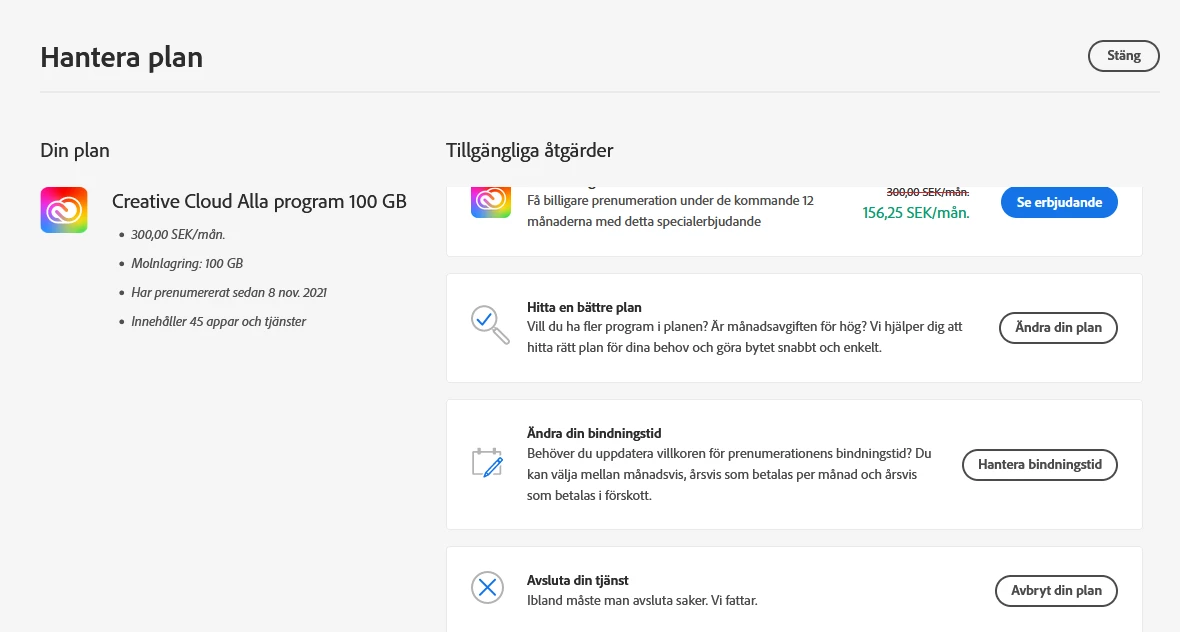
Task: Click Avbryt din plan button
Action: (x=1056, y=591)
